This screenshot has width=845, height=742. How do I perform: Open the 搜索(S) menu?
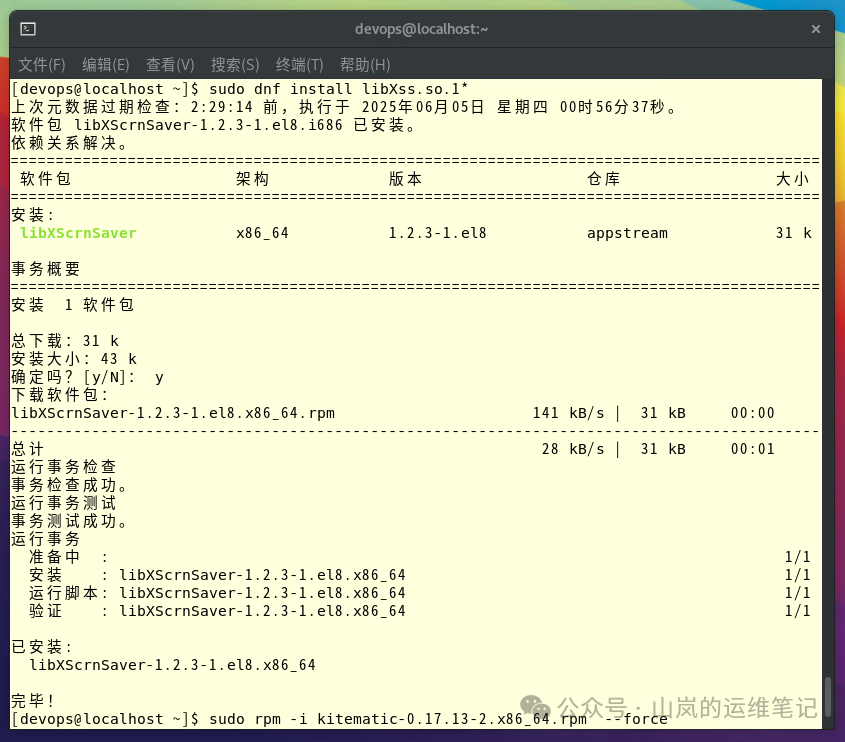tap(235, 65)
